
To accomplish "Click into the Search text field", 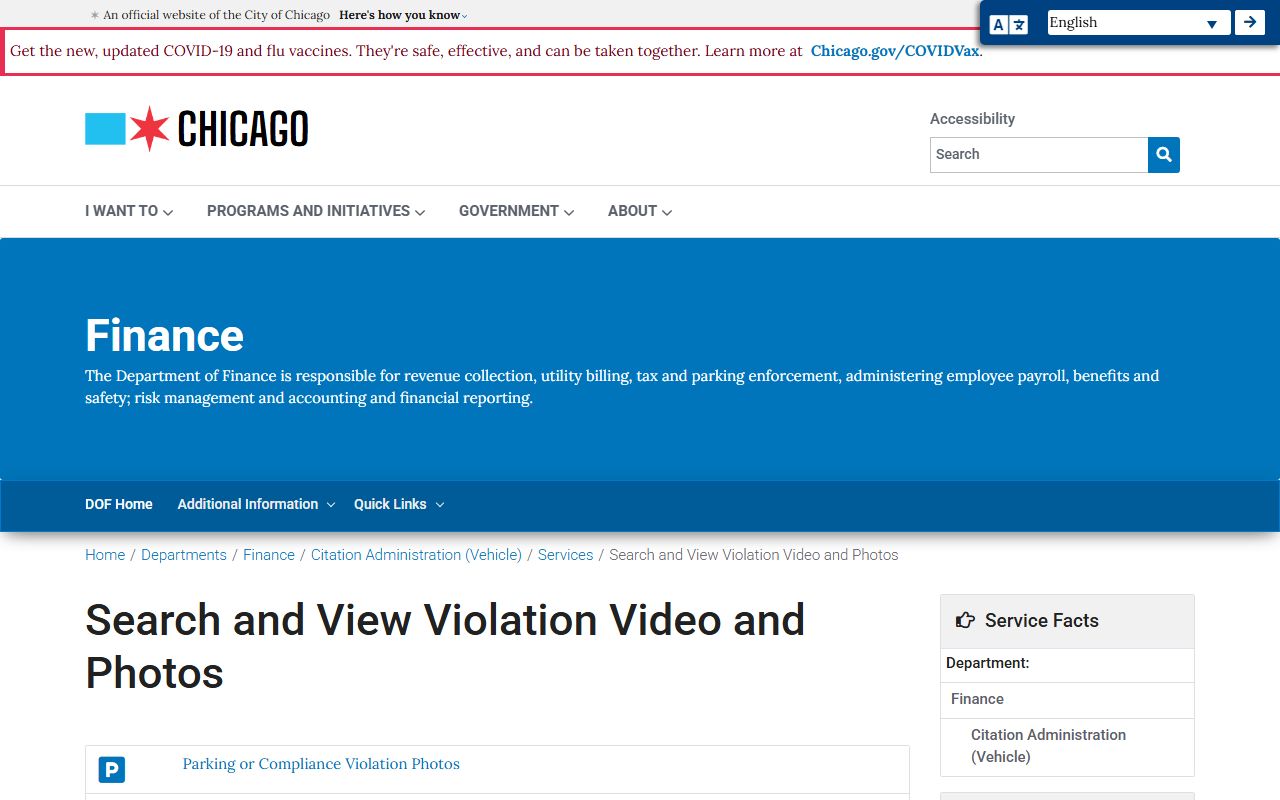I will [1039, 155].
